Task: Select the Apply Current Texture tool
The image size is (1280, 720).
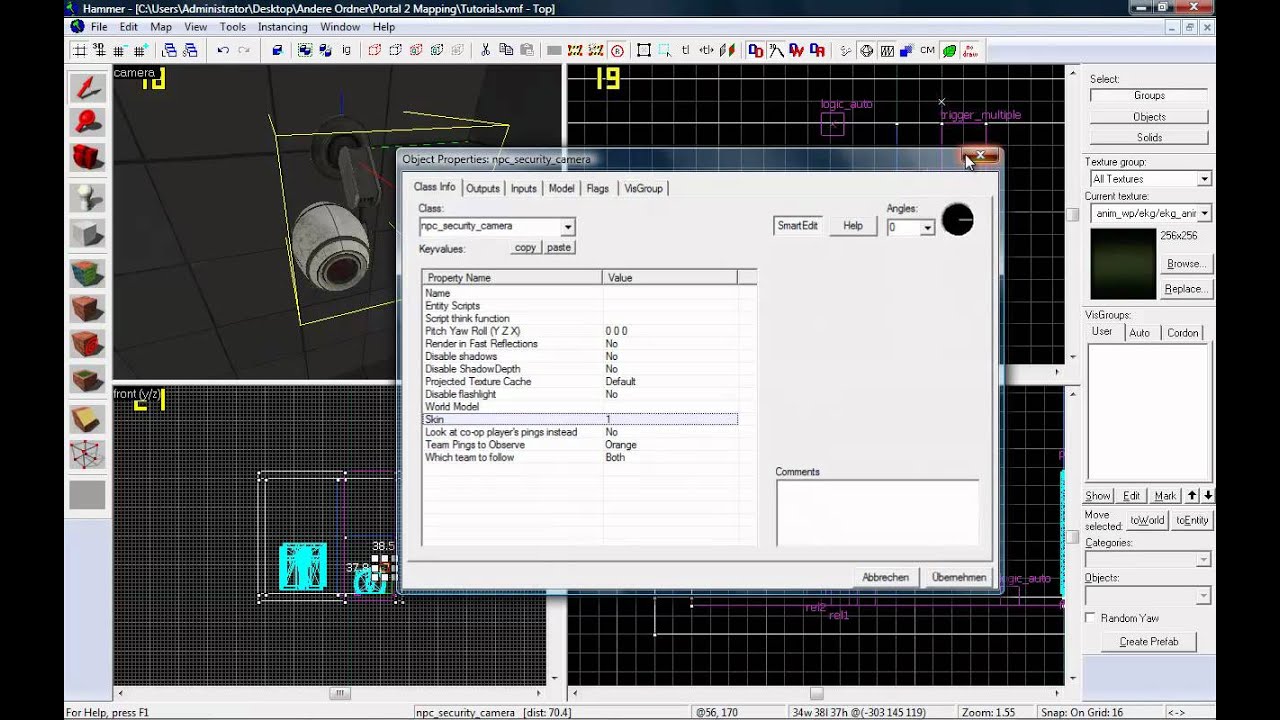Action: click(x=87, y=307)
